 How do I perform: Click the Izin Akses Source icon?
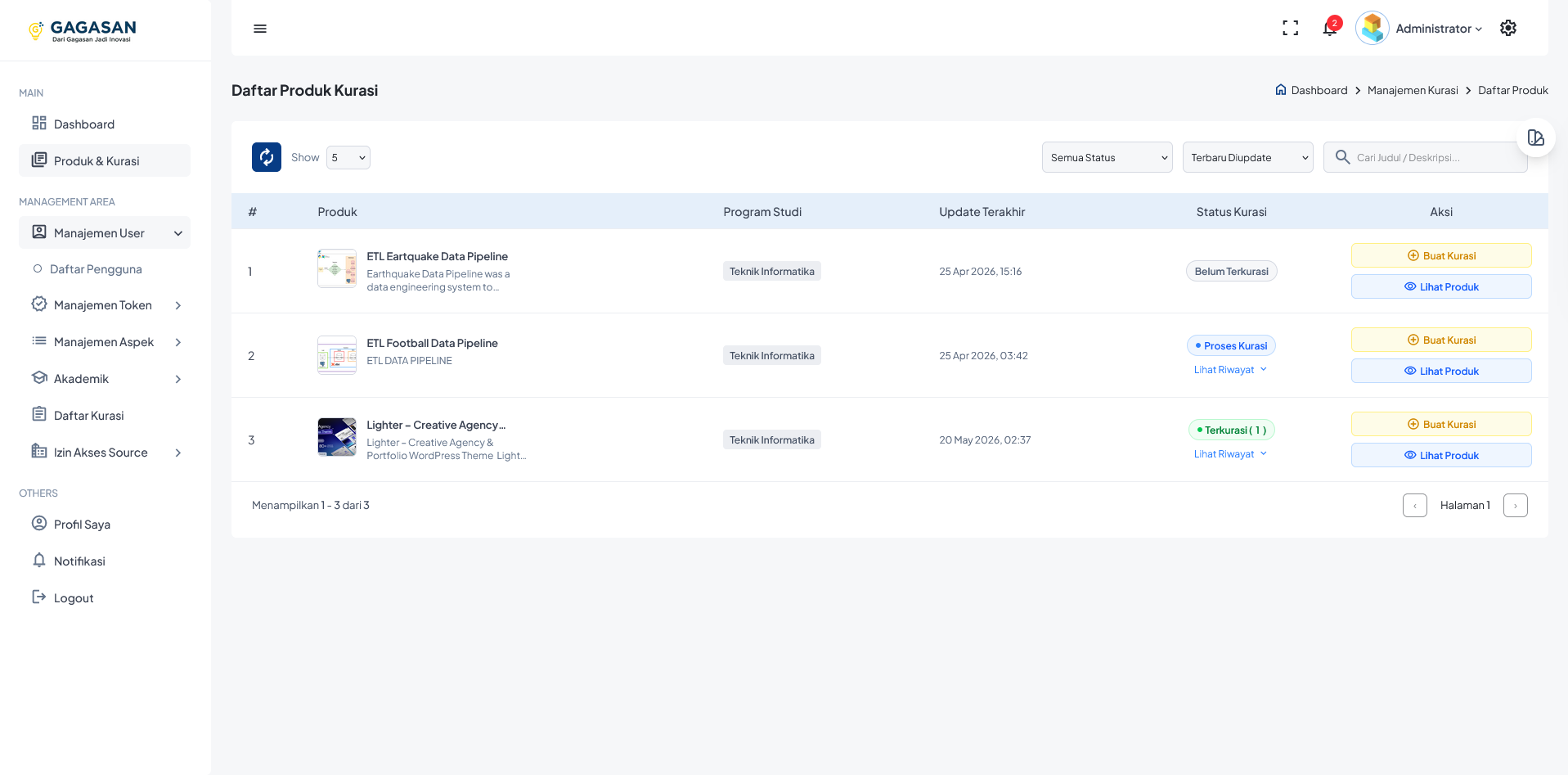pos(39,451)
